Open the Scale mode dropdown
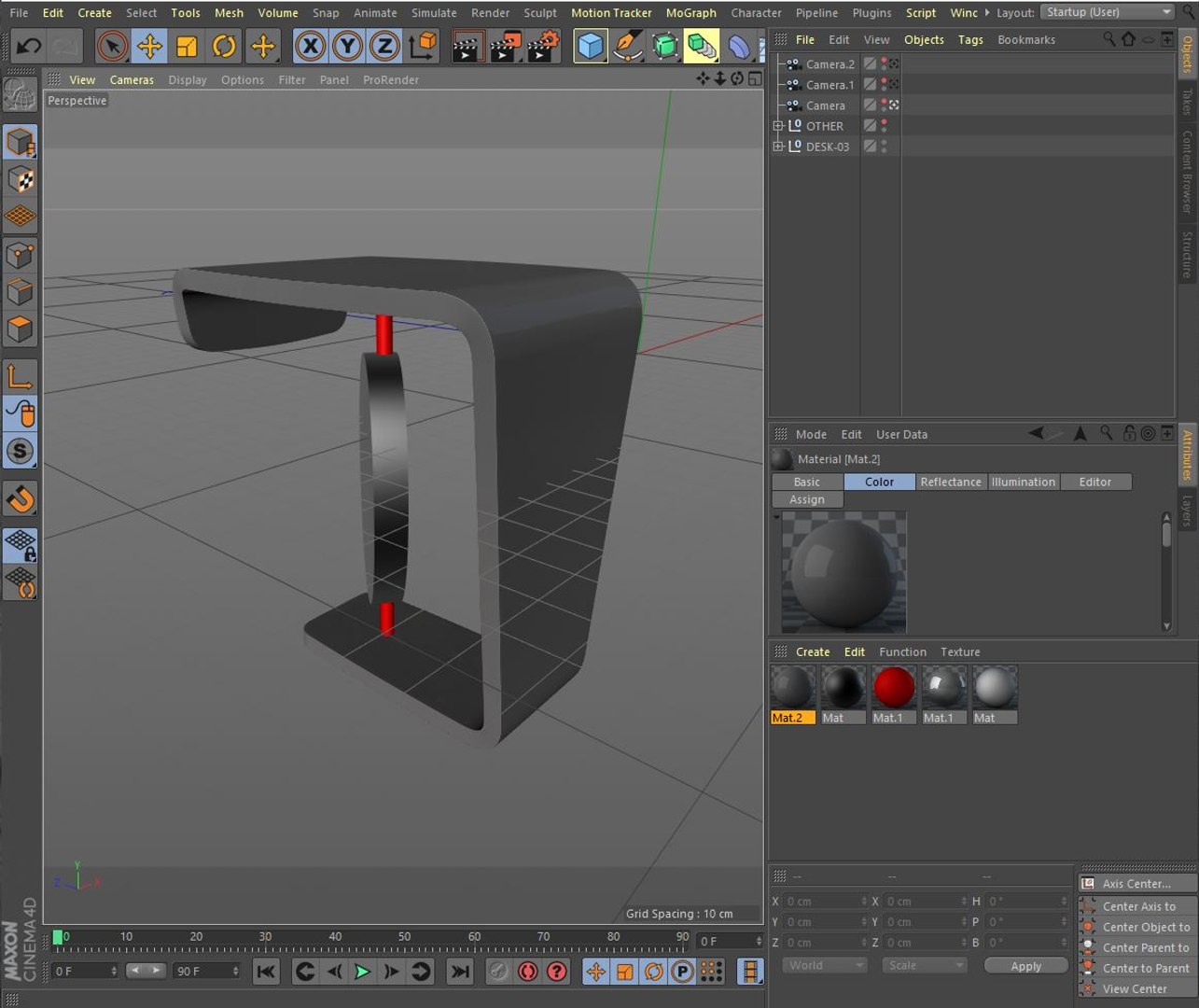This screenshot has height=1008, width=1199. (x=924, y=966)
